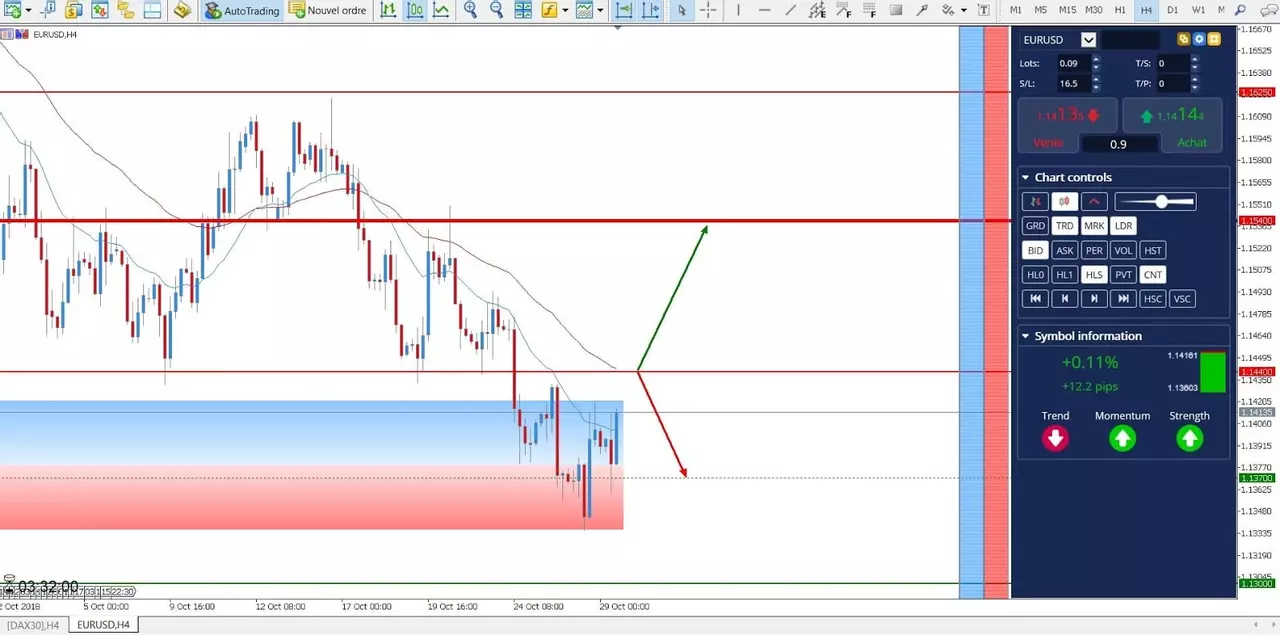Click the VSC button
1280x635 pixels.
1182,299
